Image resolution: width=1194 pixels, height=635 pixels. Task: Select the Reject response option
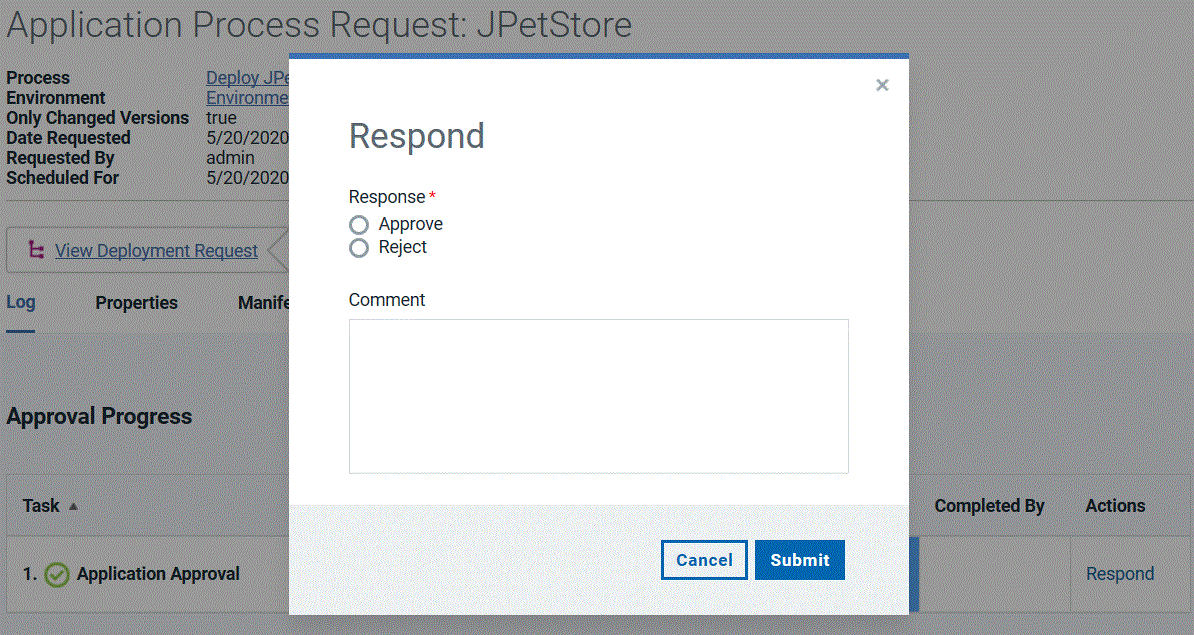(358, 248)
